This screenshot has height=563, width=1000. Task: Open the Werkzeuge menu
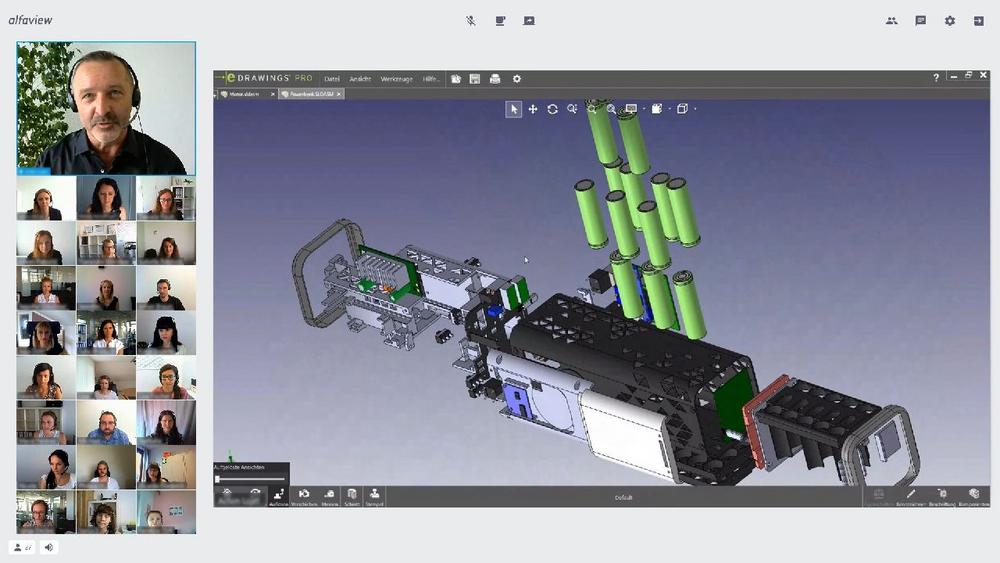(396, 79)
